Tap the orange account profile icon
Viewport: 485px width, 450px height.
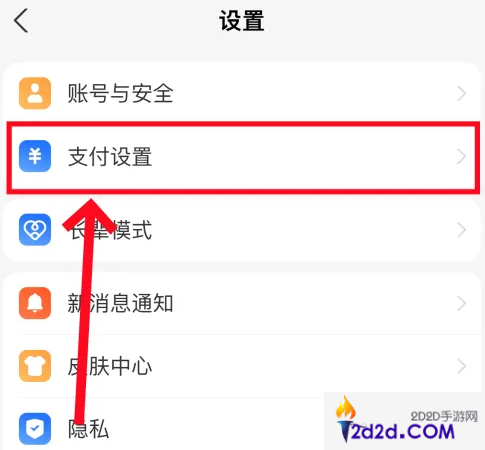coord(35,93)
